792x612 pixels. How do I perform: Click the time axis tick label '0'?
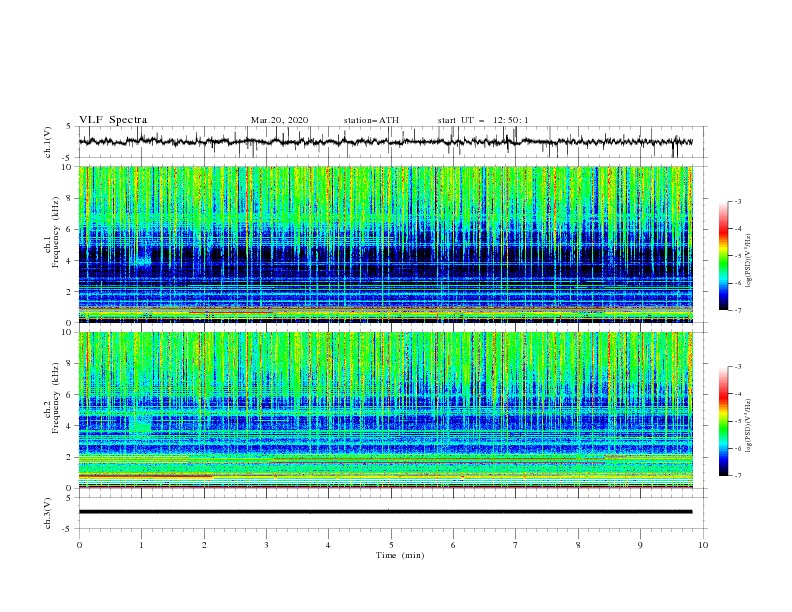point(79,545)
